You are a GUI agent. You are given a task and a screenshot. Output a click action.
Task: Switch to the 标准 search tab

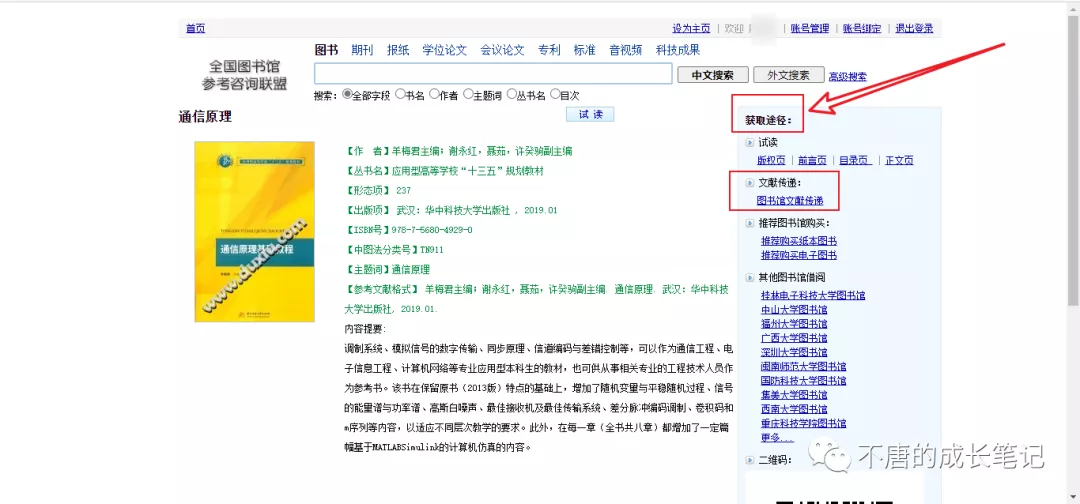pyautogui.click(x=585, y=50)
